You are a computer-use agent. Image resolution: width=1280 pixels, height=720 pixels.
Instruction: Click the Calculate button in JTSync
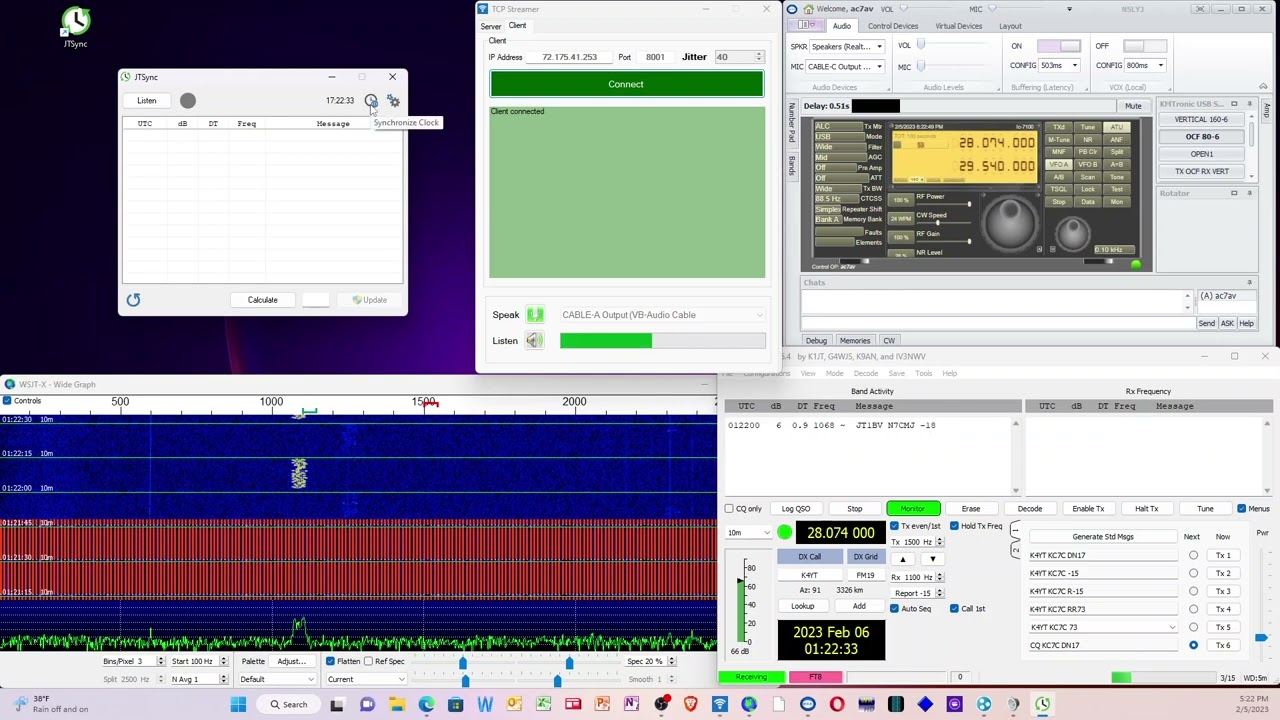tap(263, 300)
